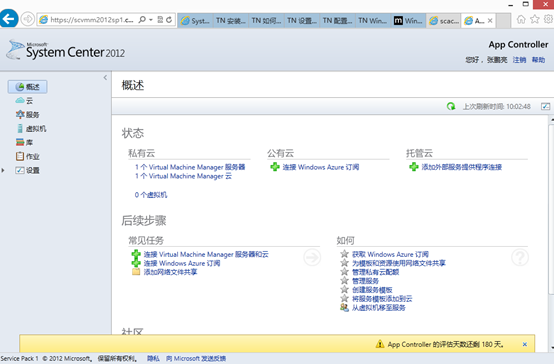
Task: Select 概述 in the navigation pane
Action: pyautogui.click(x=28, y=87)
